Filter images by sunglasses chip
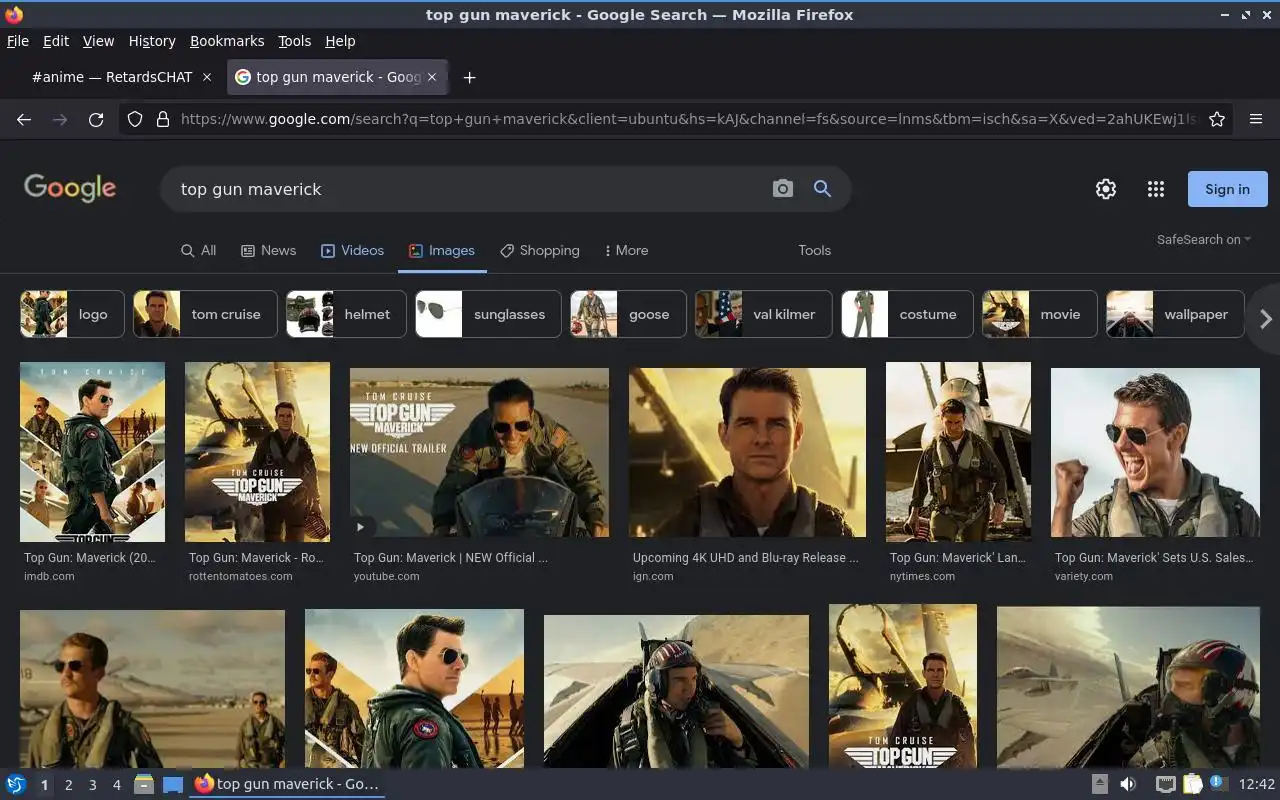This screenshot has height=800, width=1280. point(488,314)
